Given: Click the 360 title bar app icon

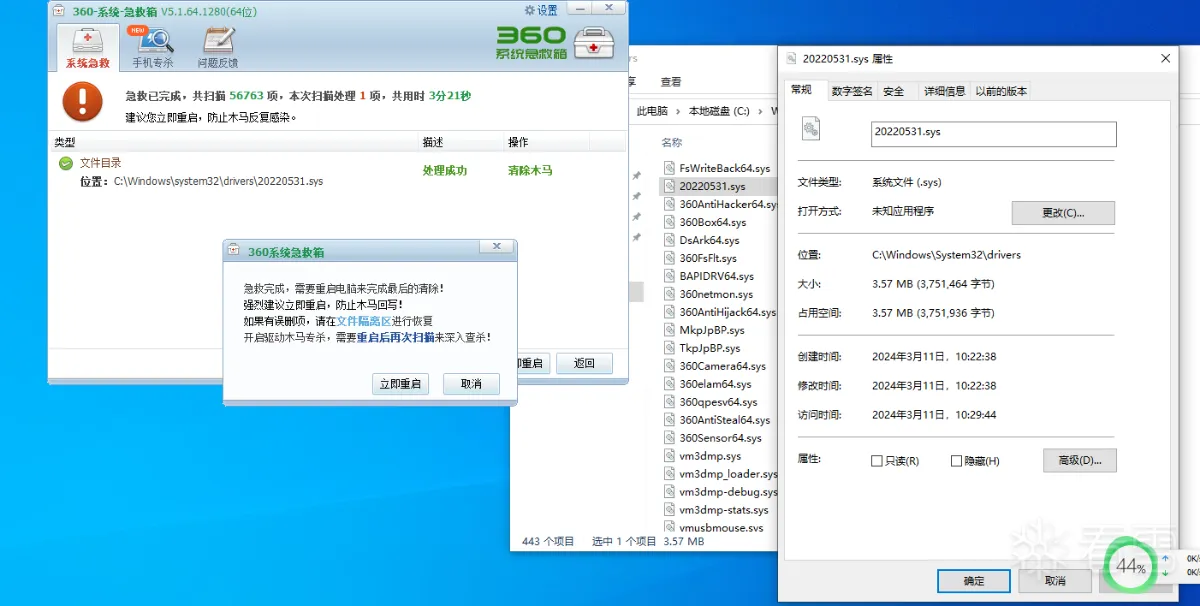Looking at the screenshot, I should 58,11.
